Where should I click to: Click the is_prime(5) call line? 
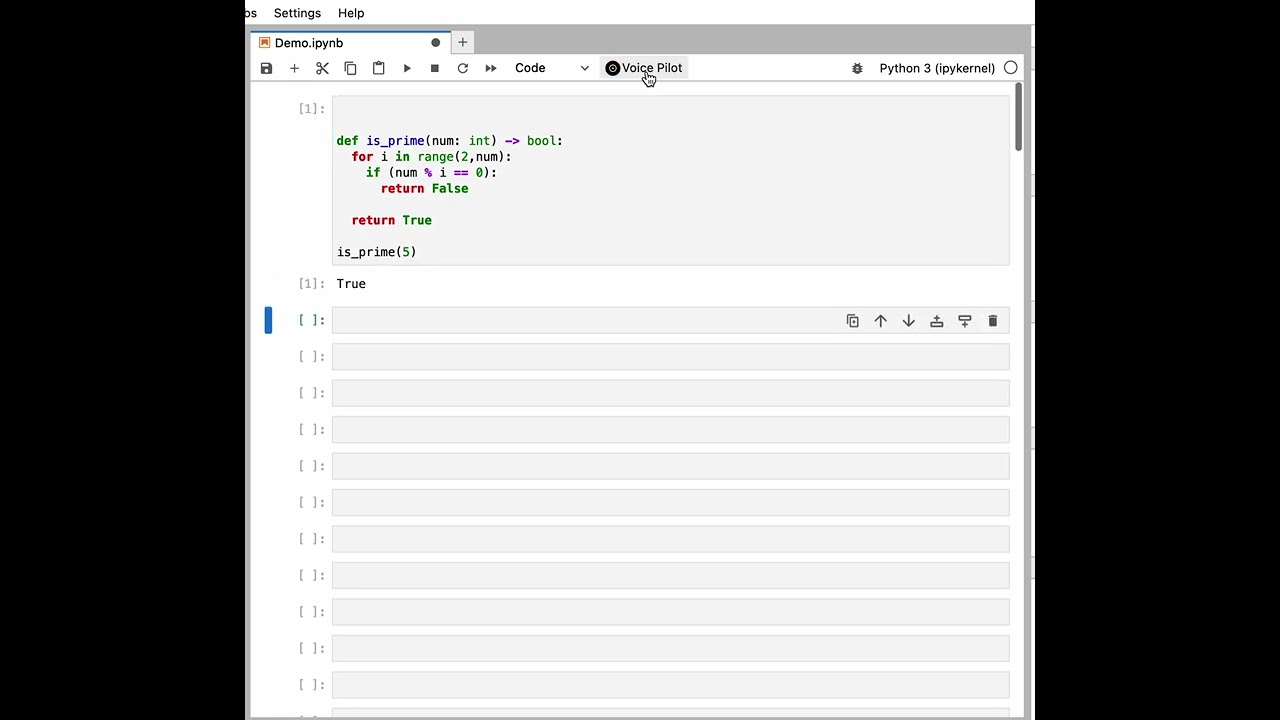pyautogui.click(x=376, y=252)
